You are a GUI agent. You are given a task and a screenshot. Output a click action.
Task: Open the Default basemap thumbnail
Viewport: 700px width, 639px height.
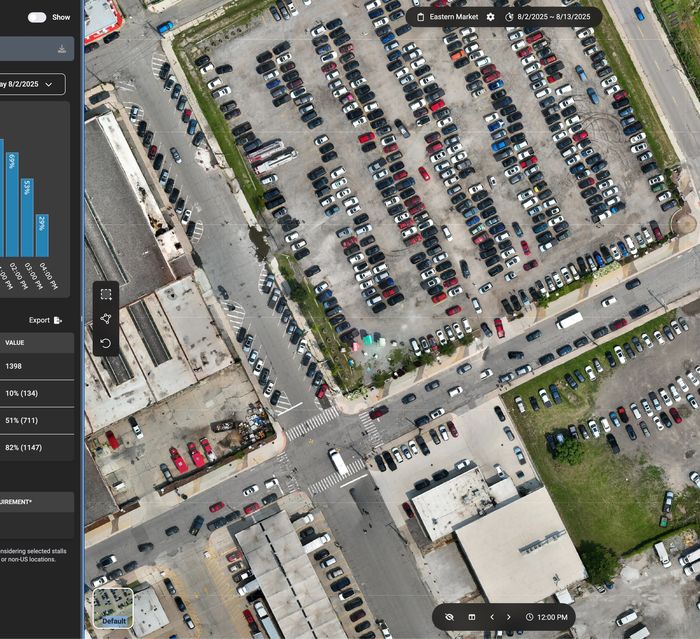(113, 607)
